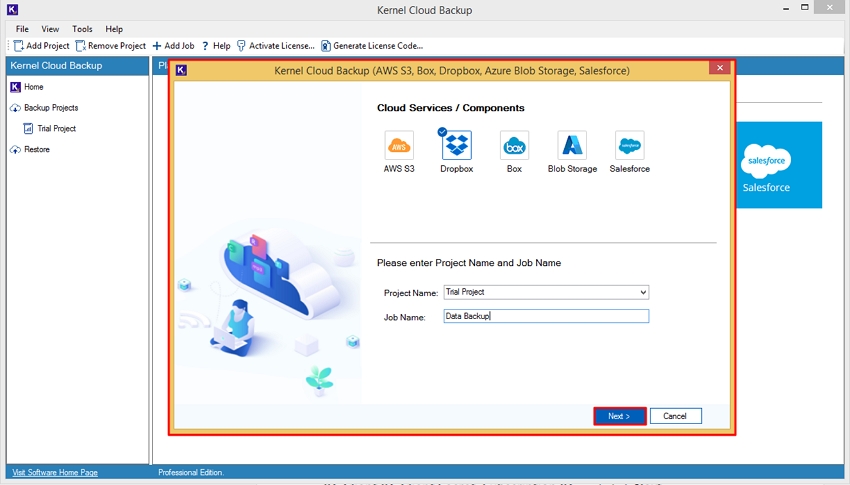Open the Help menu in menu bar
Image resolution: width=850 pixels, height=485 pixels.
[x=114, y=29]
